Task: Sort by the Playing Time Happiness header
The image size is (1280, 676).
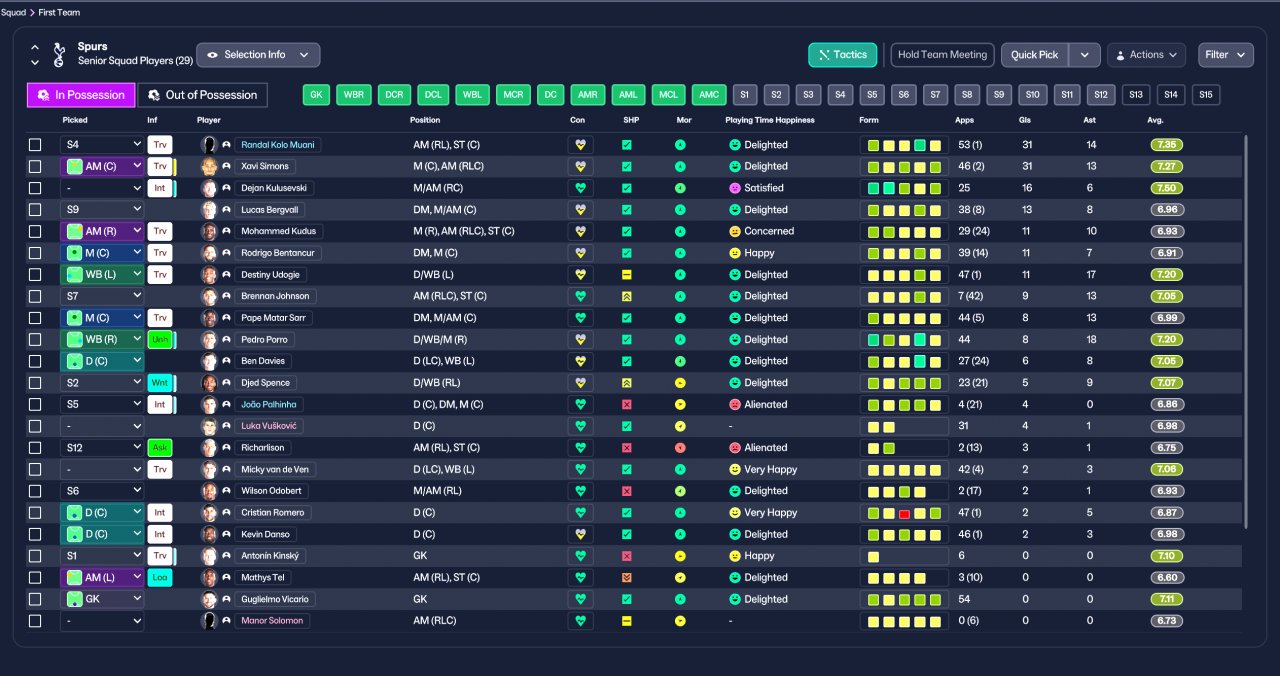Action: tap(770, 120)
